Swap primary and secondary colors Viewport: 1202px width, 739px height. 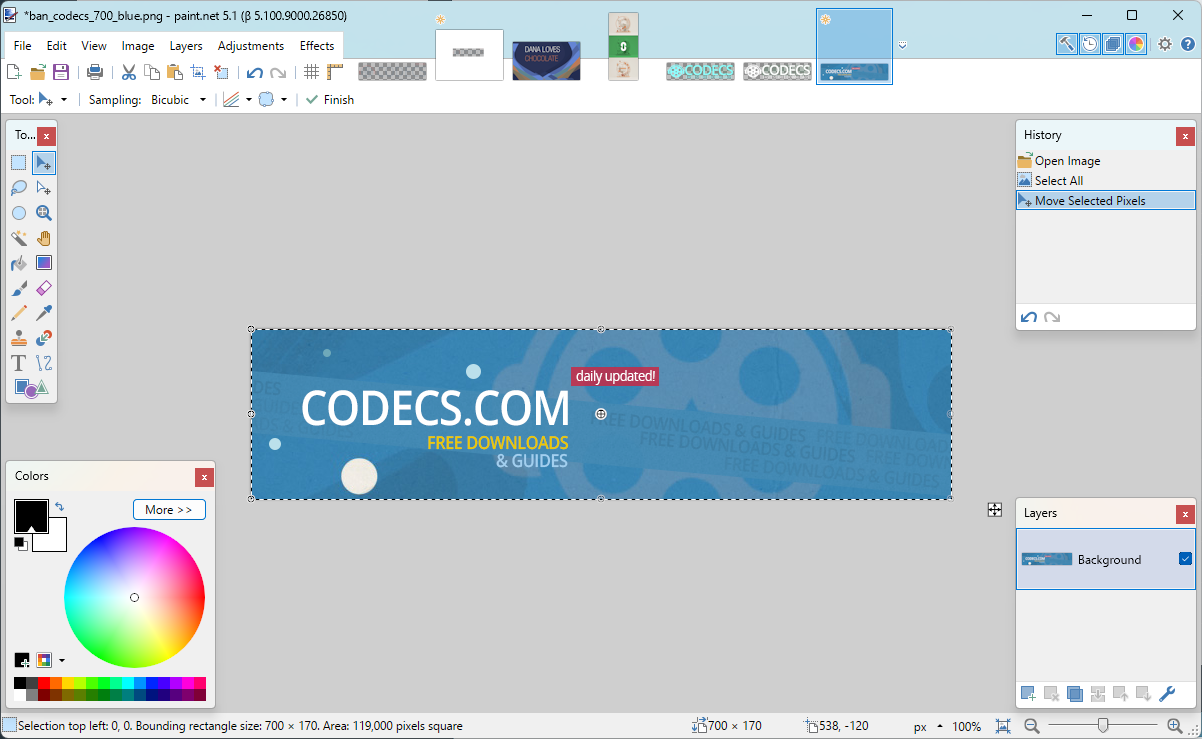click(x=59, y=507)
